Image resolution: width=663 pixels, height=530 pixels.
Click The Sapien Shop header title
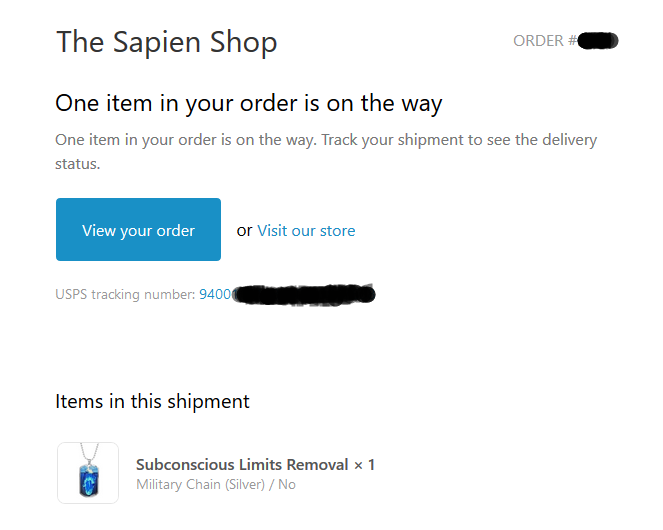click(x=166, y=42)
